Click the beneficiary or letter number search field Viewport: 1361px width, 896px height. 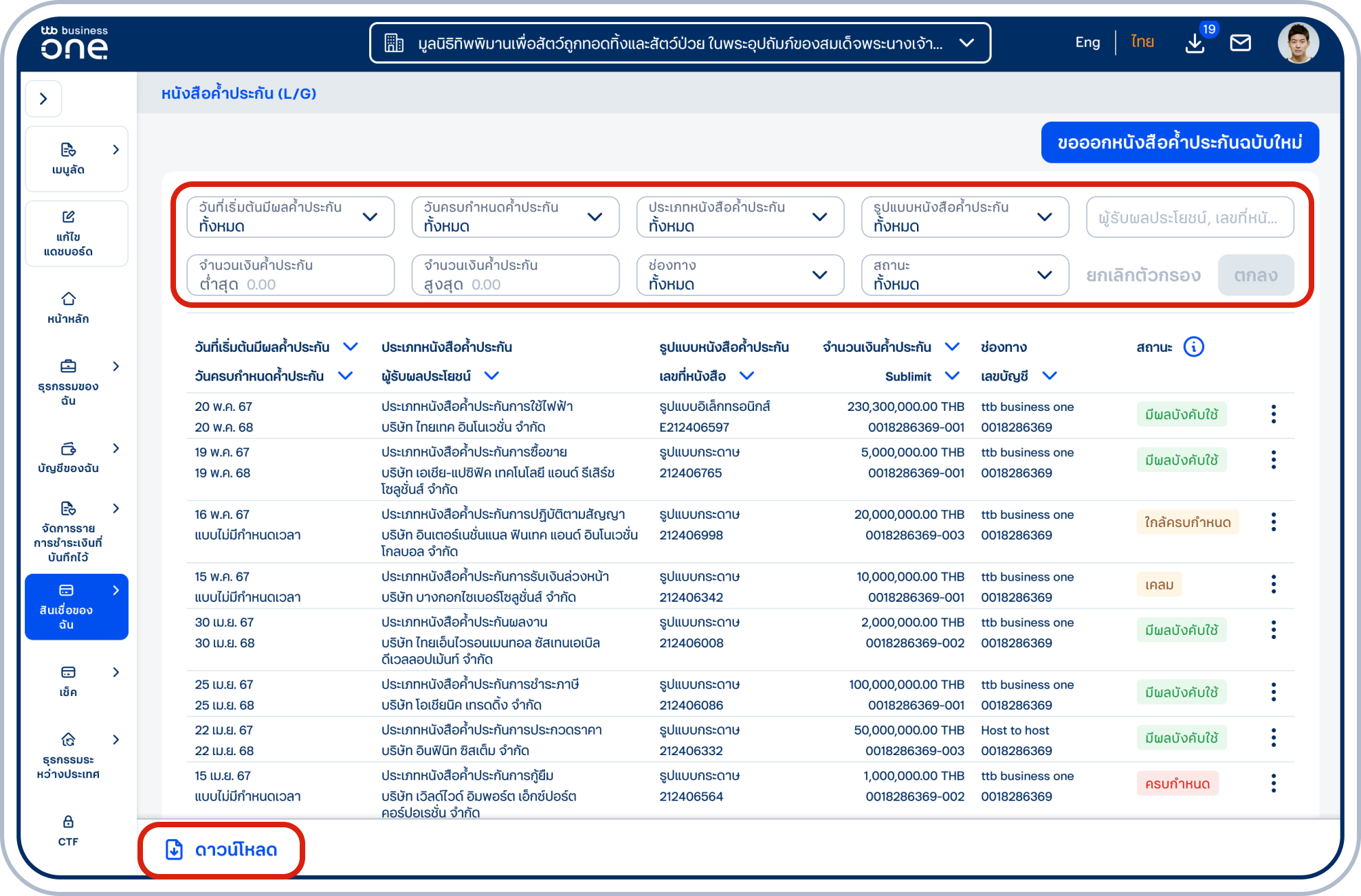tap(1190, 217)
